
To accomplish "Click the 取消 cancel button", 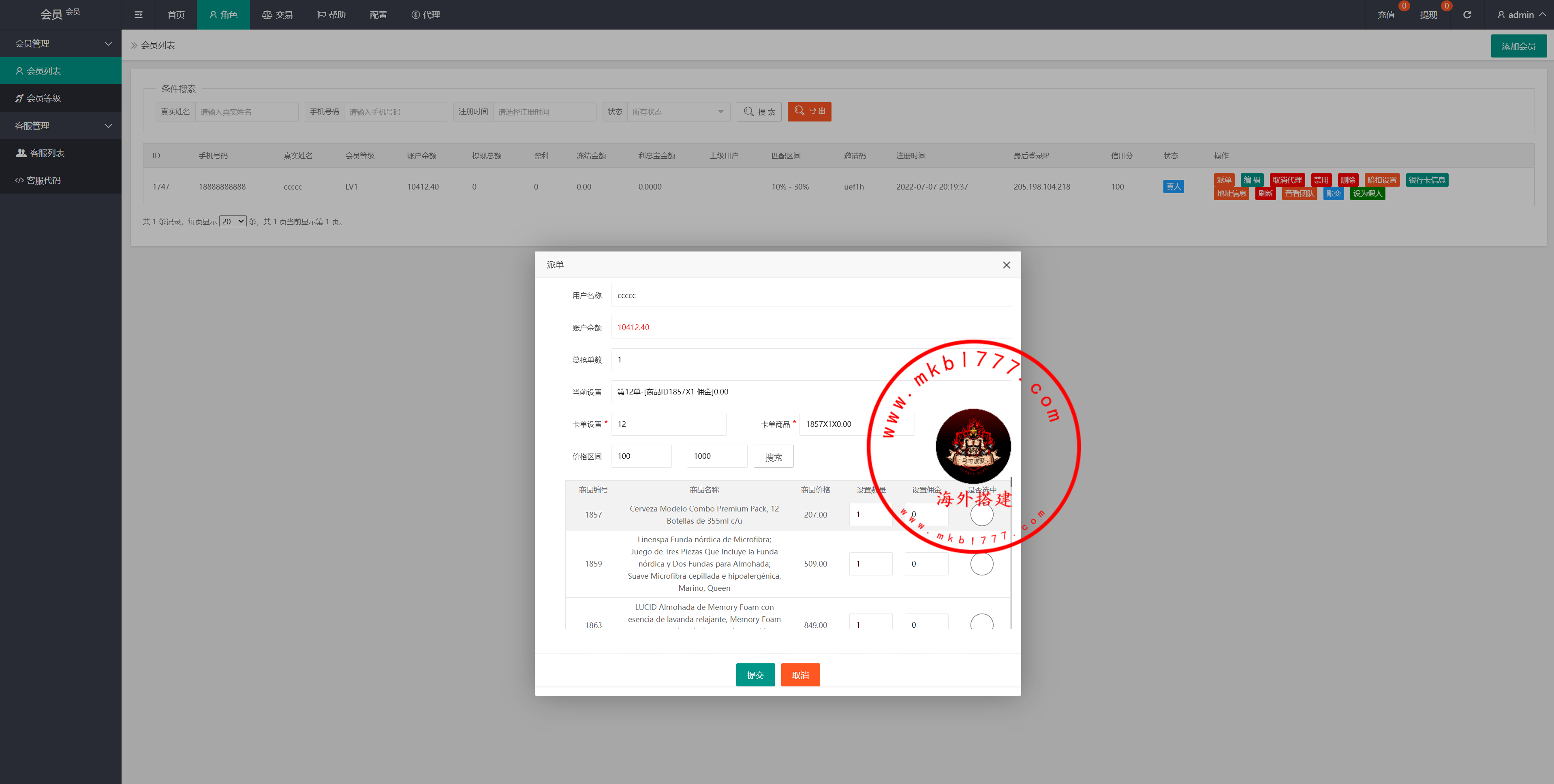I will [800, 675].
